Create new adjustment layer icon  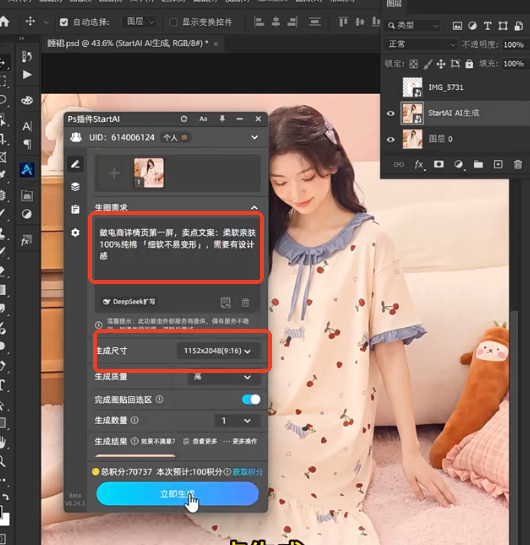(458, 164)
